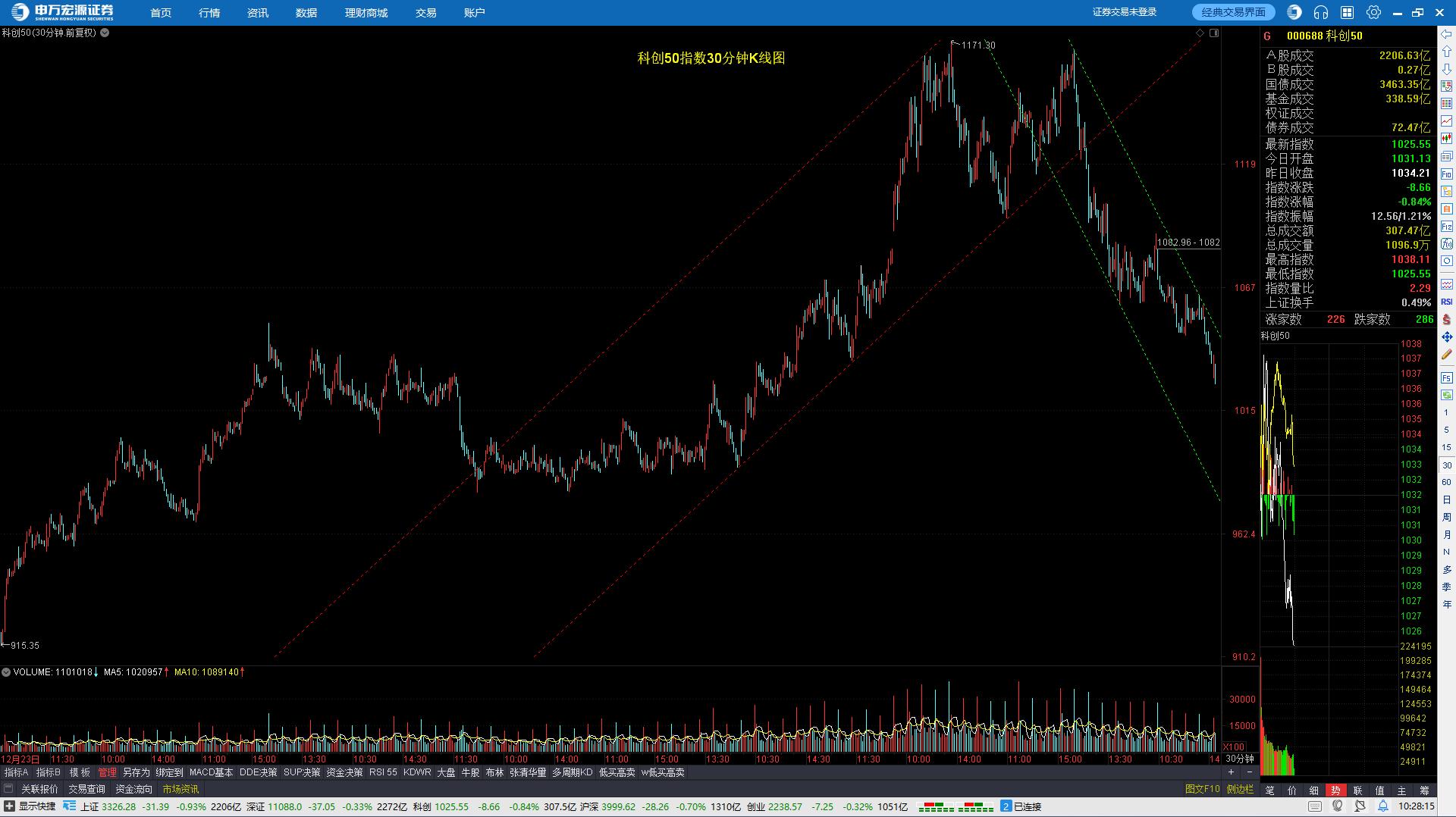Open the 账户 menu
Viewport: 1456px width, 817px height.
click(x=475, y=13)
